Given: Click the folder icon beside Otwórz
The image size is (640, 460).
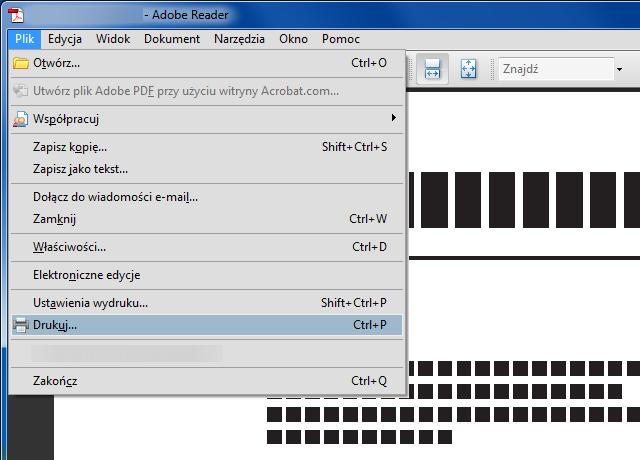Looking at the screenshot, I should click(20, 63).
